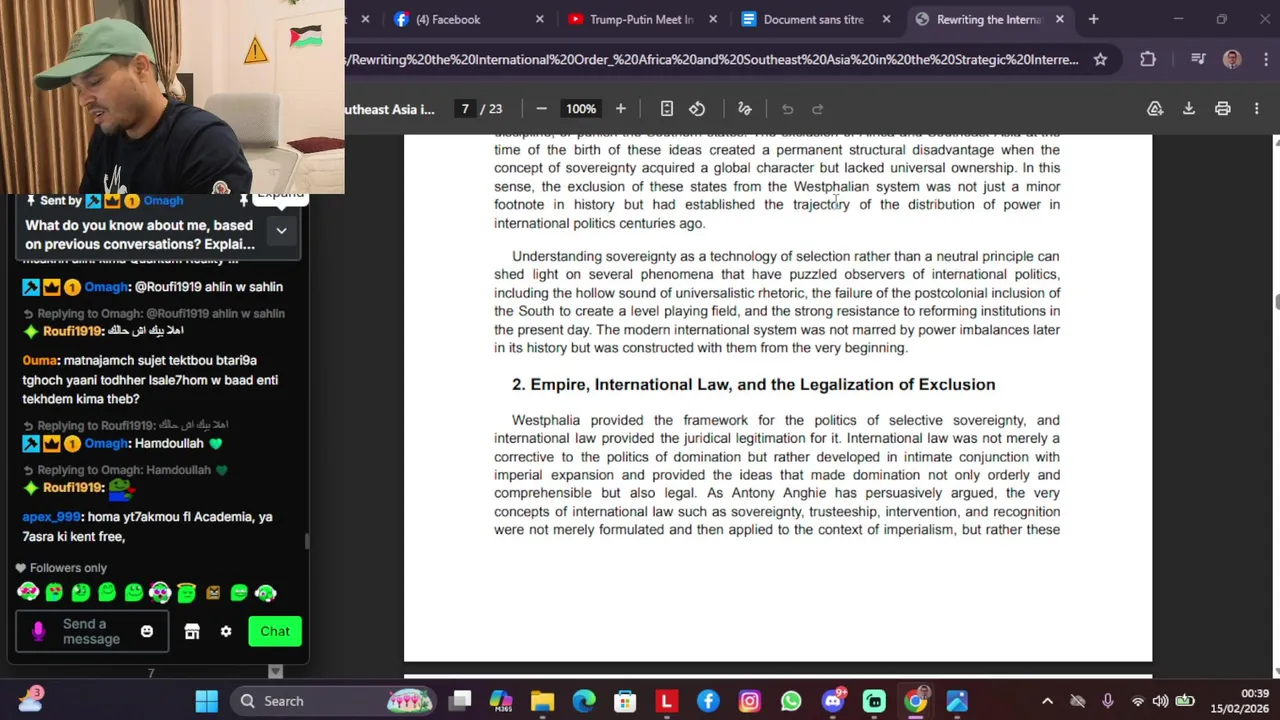Pick the angry orange square emote
Screen dimensions: 1280x720
(x=213, y=593)
